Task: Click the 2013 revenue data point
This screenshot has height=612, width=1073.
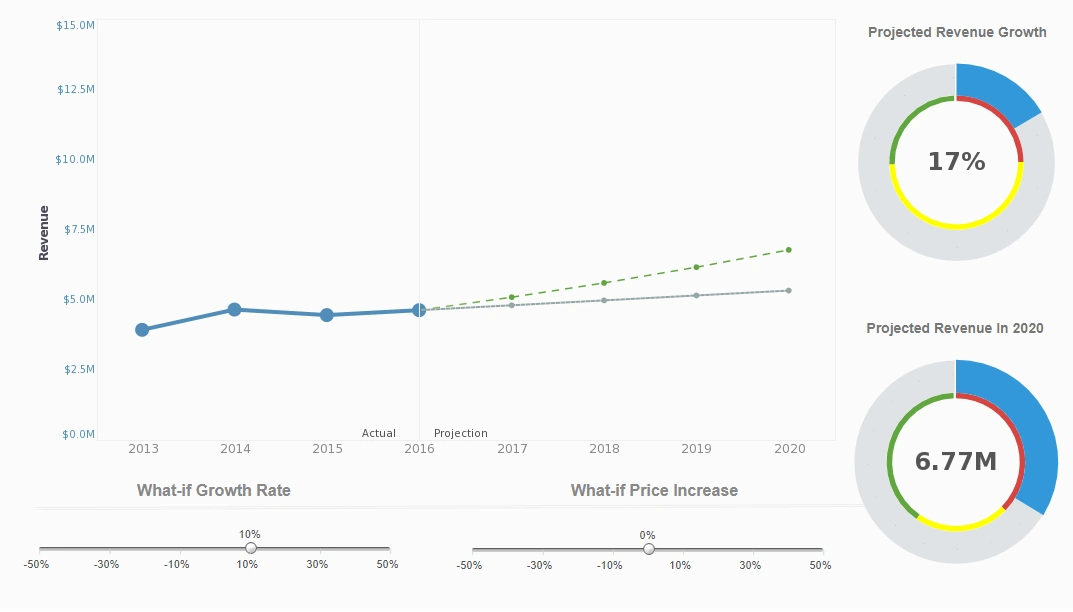Action: [x=142, y=330]
